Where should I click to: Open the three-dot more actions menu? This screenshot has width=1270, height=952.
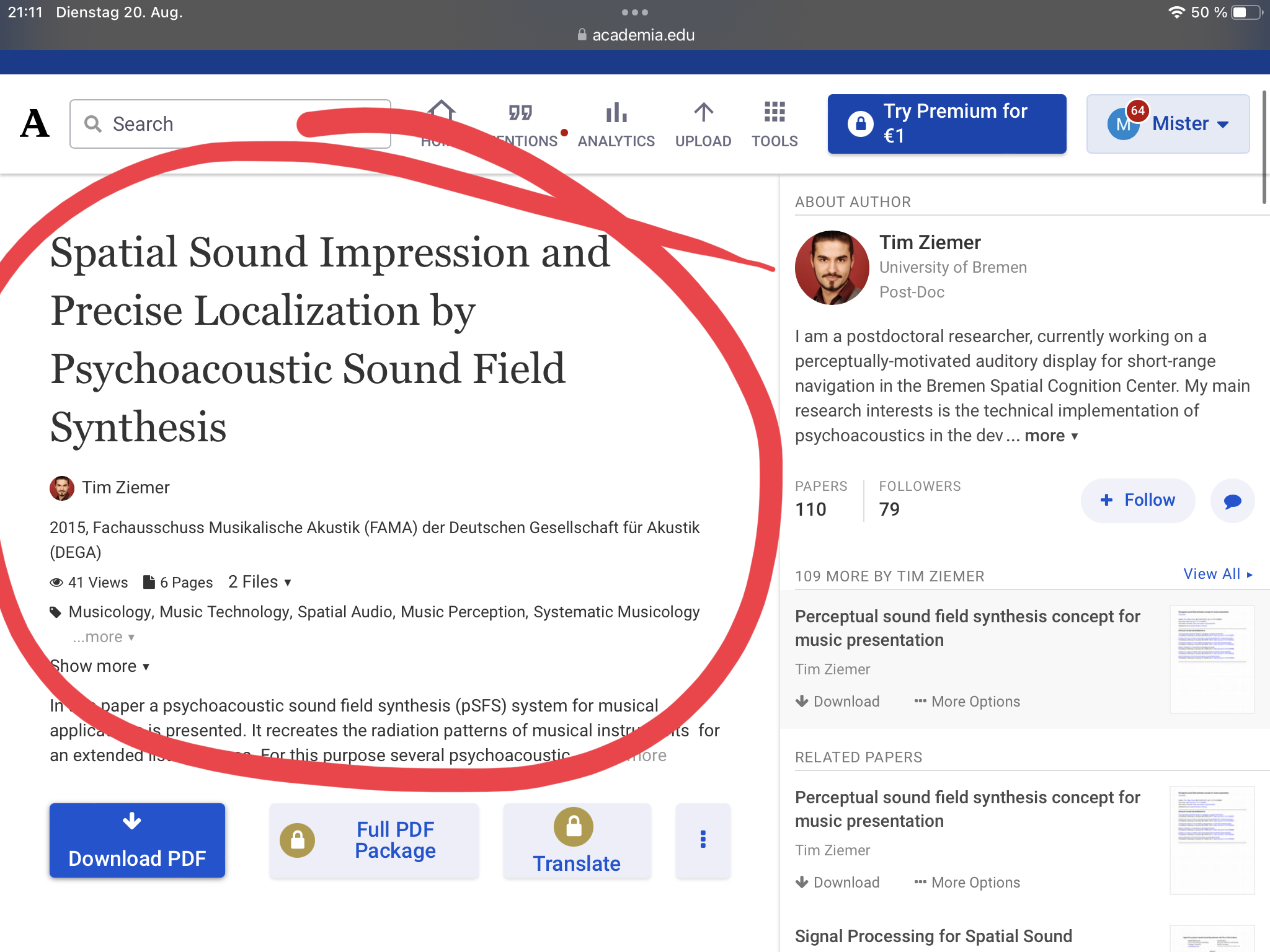703,840
